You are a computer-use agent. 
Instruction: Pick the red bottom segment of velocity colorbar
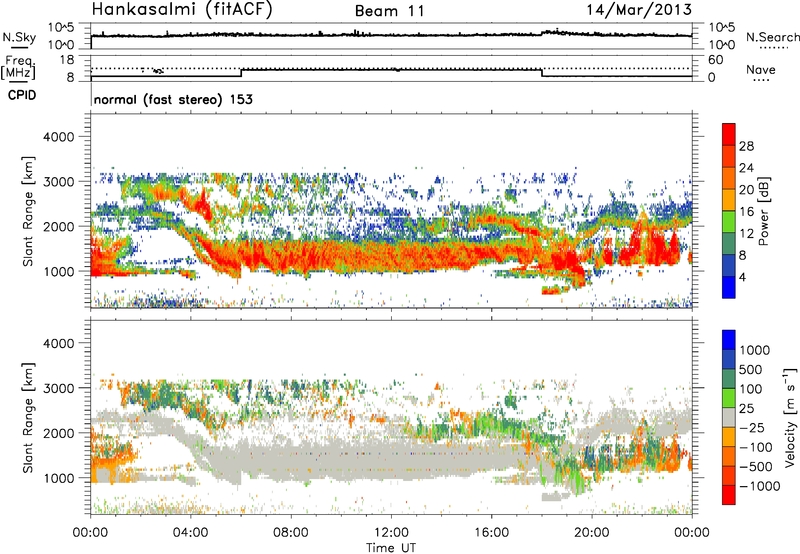point(729,495)
